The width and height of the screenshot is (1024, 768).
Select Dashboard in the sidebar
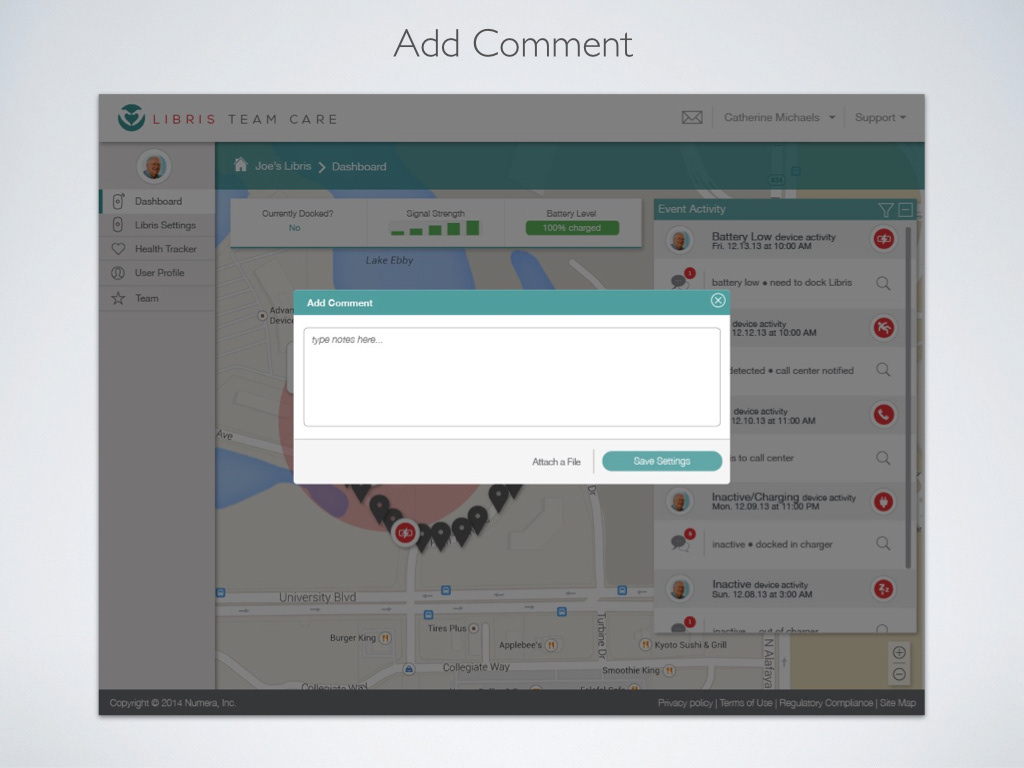click(x=157, y=201)
